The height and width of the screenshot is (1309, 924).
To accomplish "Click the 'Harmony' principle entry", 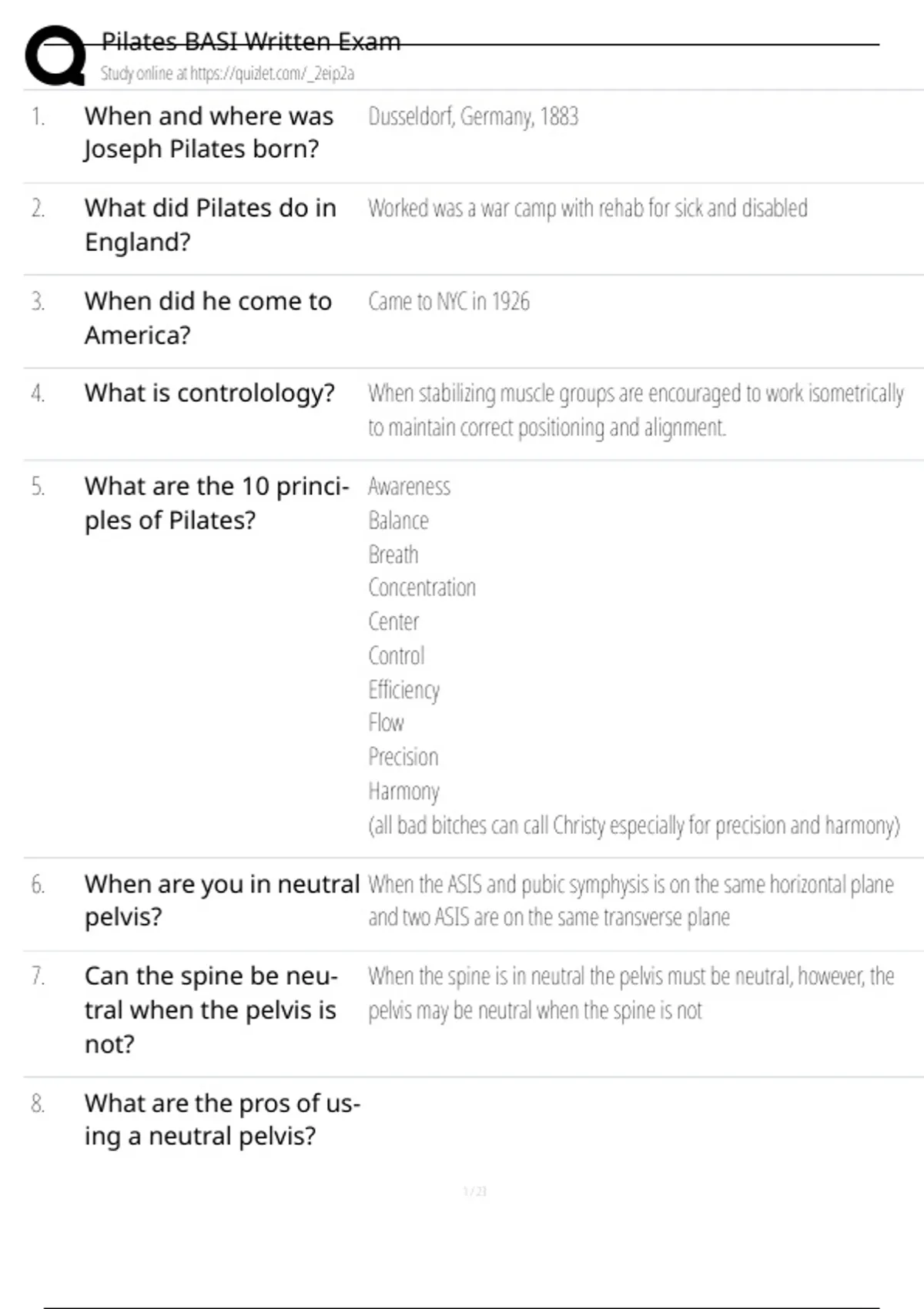I will [403, 792].
